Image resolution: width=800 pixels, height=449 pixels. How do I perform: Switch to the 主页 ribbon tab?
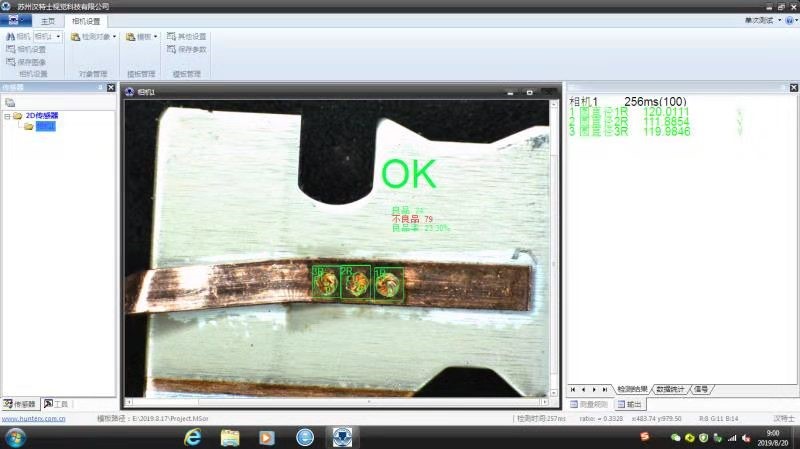click(47, 21)
